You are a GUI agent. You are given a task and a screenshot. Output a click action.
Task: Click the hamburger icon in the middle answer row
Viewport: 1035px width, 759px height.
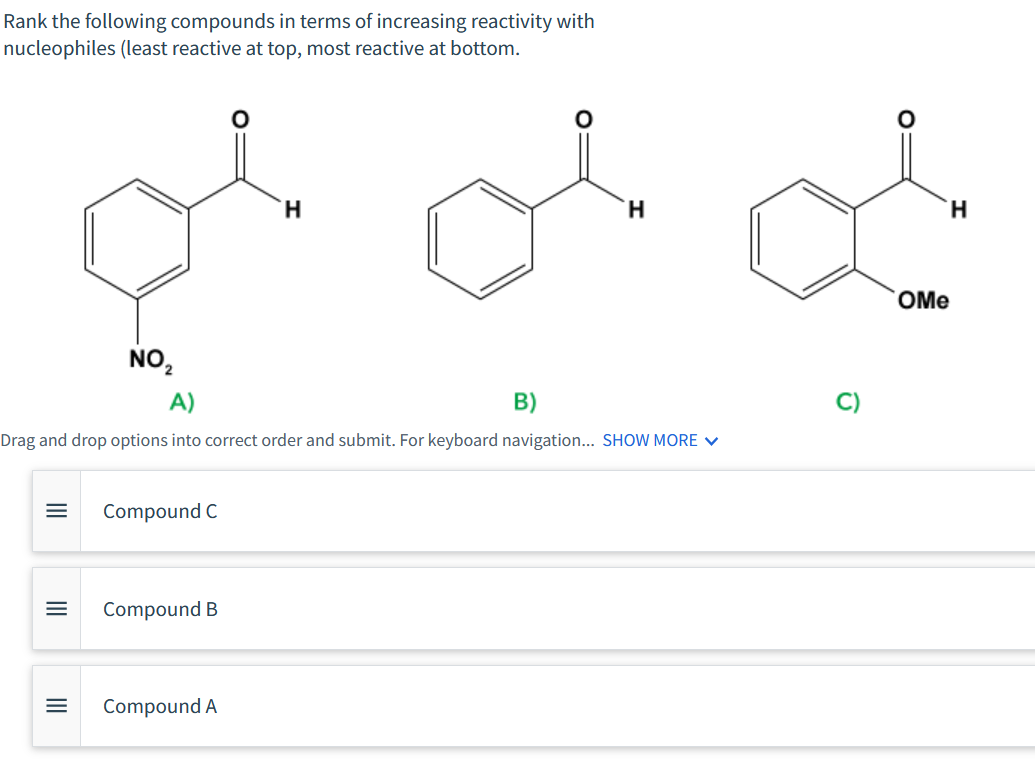click(x=57, y=609)
